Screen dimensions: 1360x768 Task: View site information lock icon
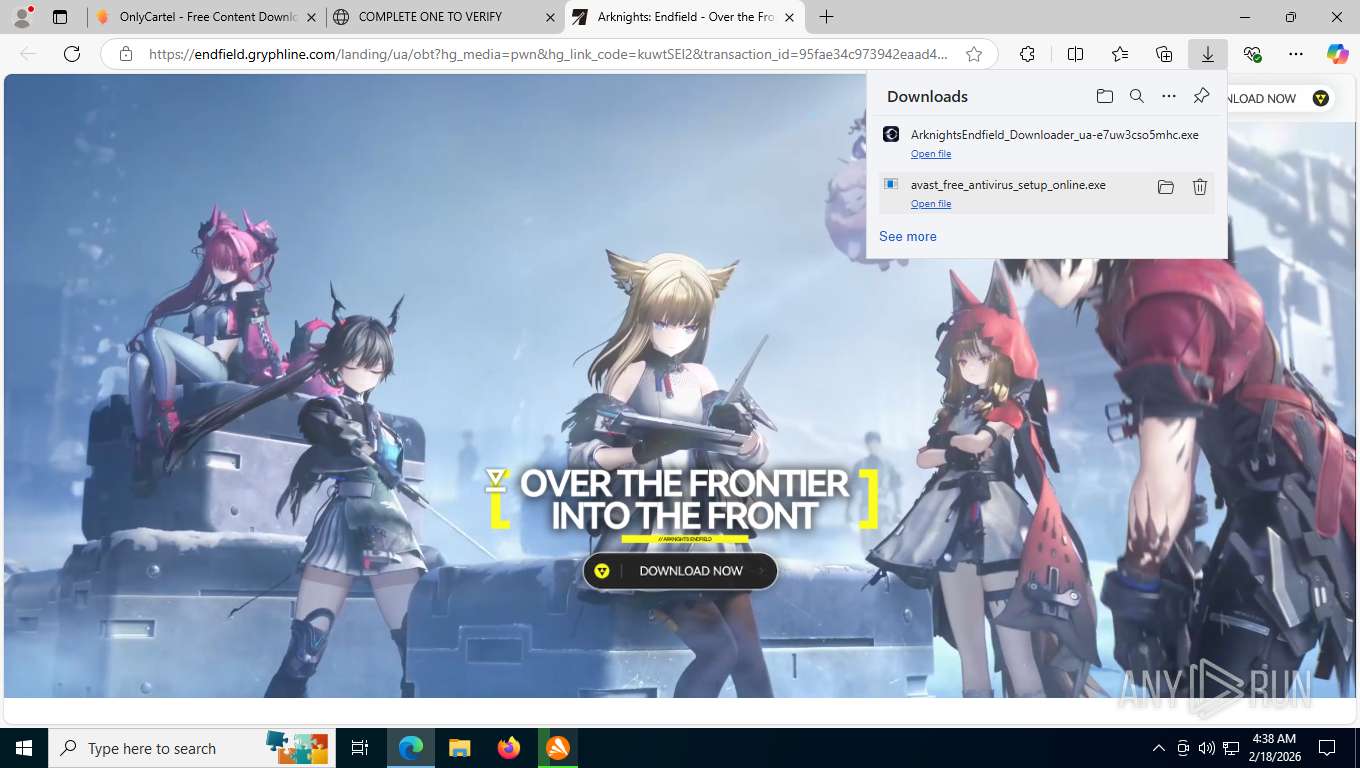(125, 54)
